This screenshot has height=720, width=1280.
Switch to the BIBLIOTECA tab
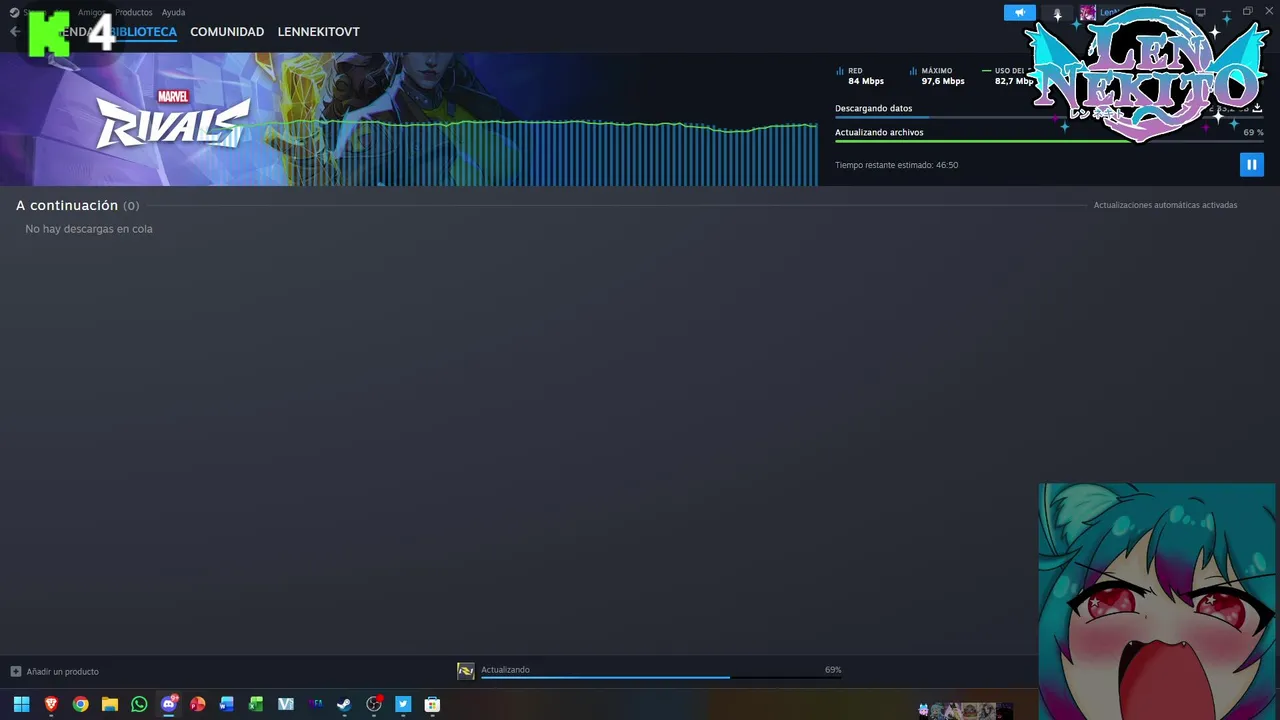(x=143, y=32)
